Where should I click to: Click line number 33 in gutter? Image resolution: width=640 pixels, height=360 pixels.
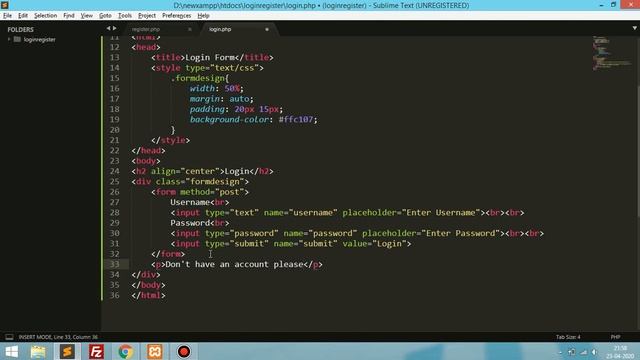point(115,264)
